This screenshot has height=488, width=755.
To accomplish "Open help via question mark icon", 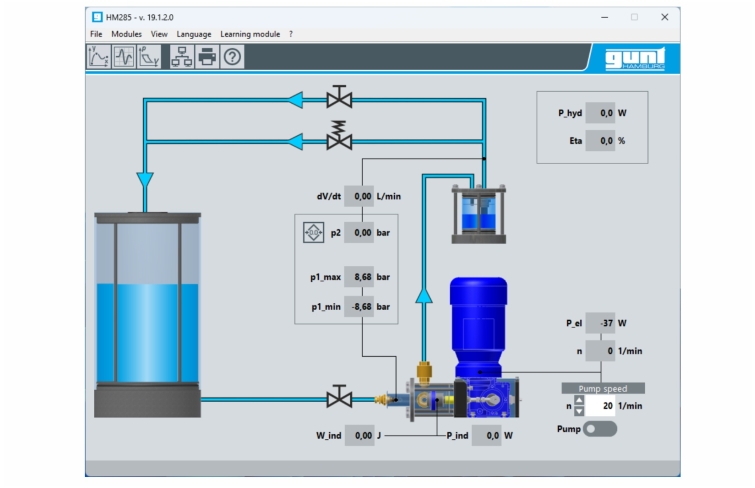I will coord(231,57).
